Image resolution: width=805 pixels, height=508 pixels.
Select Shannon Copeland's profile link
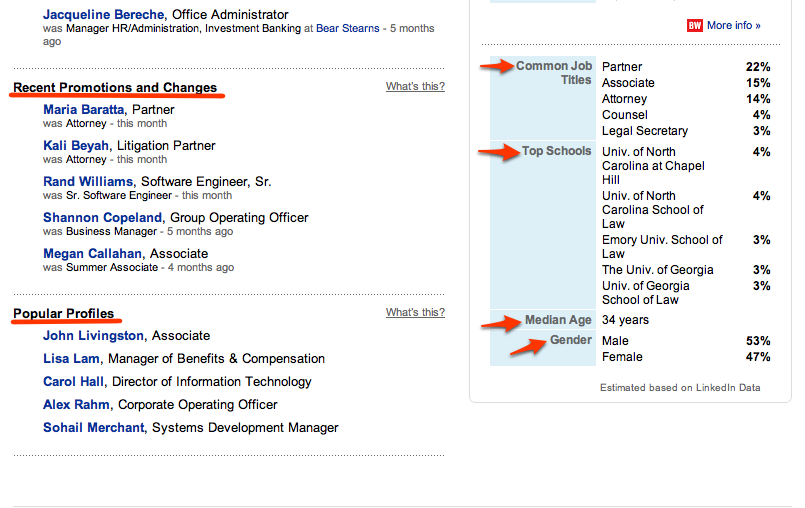coord(102,218)
